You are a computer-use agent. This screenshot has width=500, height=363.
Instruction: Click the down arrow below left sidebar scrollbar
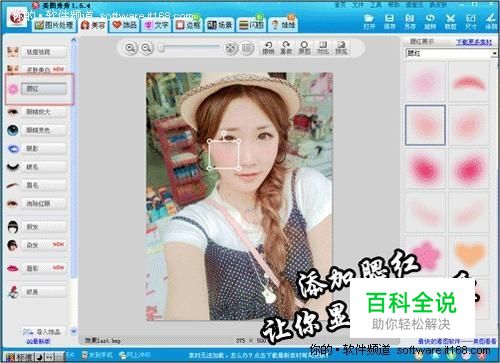coord(74,331)
